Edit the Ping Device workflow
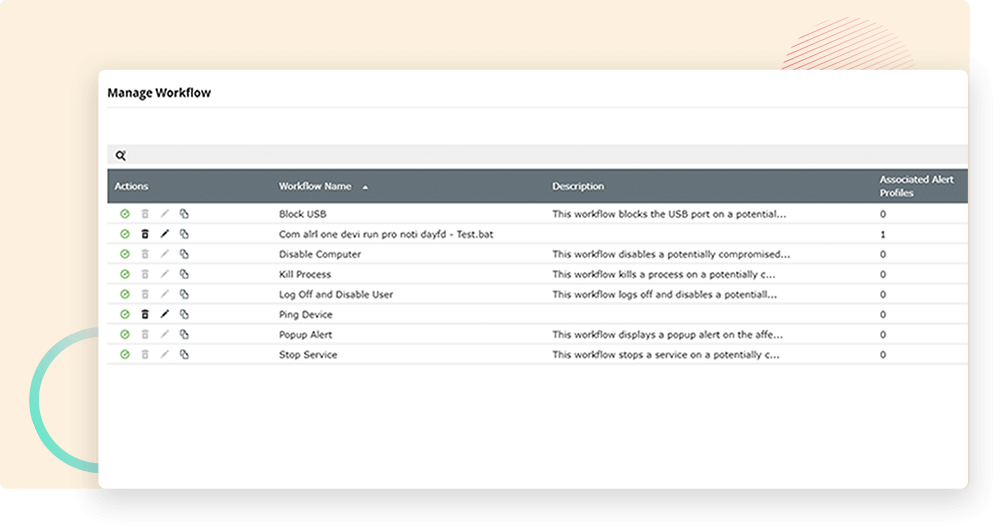Viewport: 1000px width, 530px height. (165, 314)
